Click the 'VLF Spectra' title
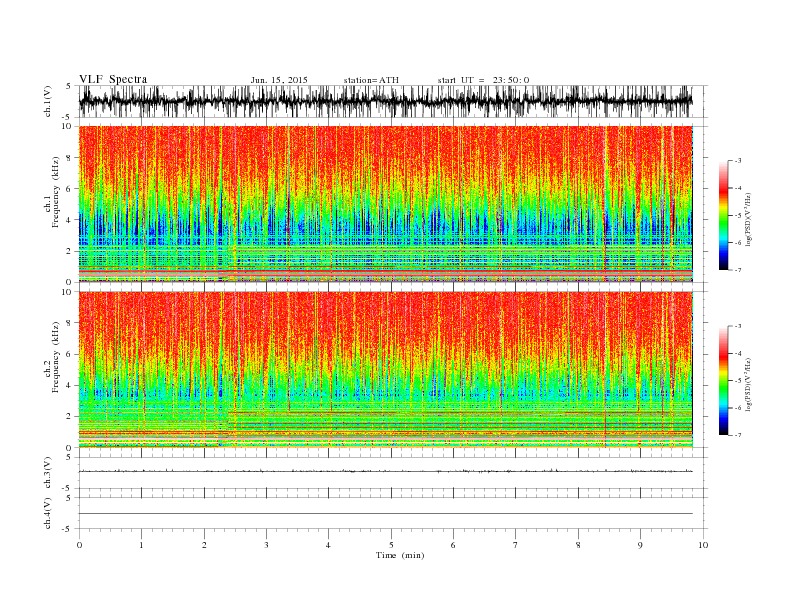Image resolution: width=792 pixels, height=612 pixels. pyautogui.click(x=113, y=79)
